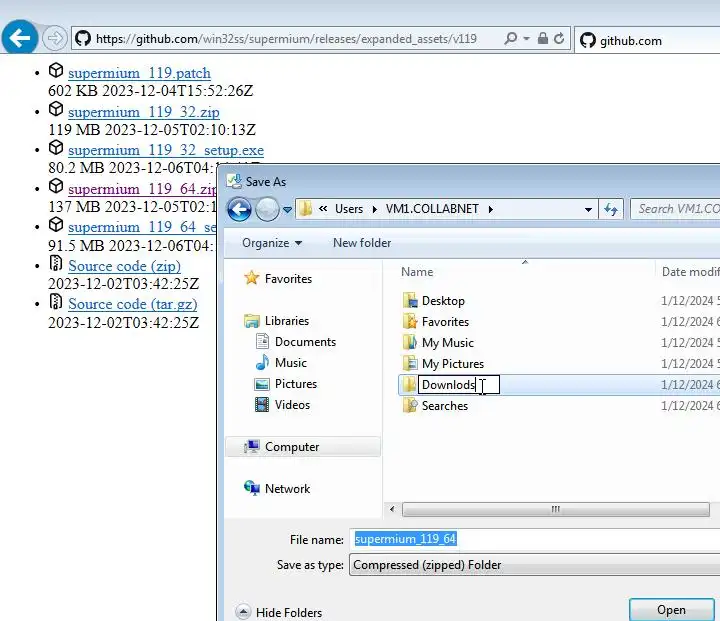The width and height of the screenshot is (720, 621).
Task: Click the security lock icon in address bar
Action: [543, 38]
